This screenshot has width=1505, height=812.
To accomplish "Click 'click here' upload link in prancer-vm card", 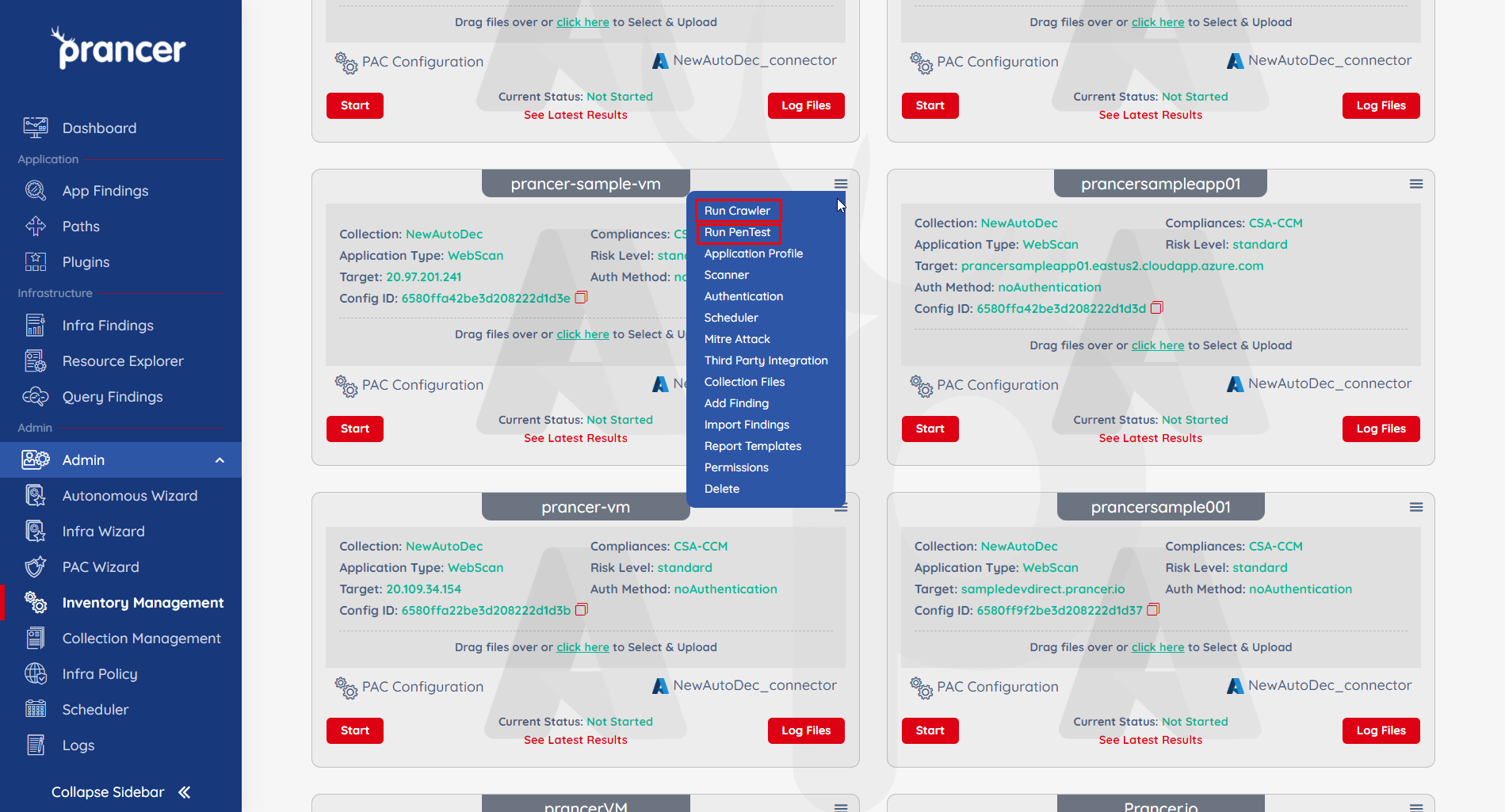I will coord(583,647).
